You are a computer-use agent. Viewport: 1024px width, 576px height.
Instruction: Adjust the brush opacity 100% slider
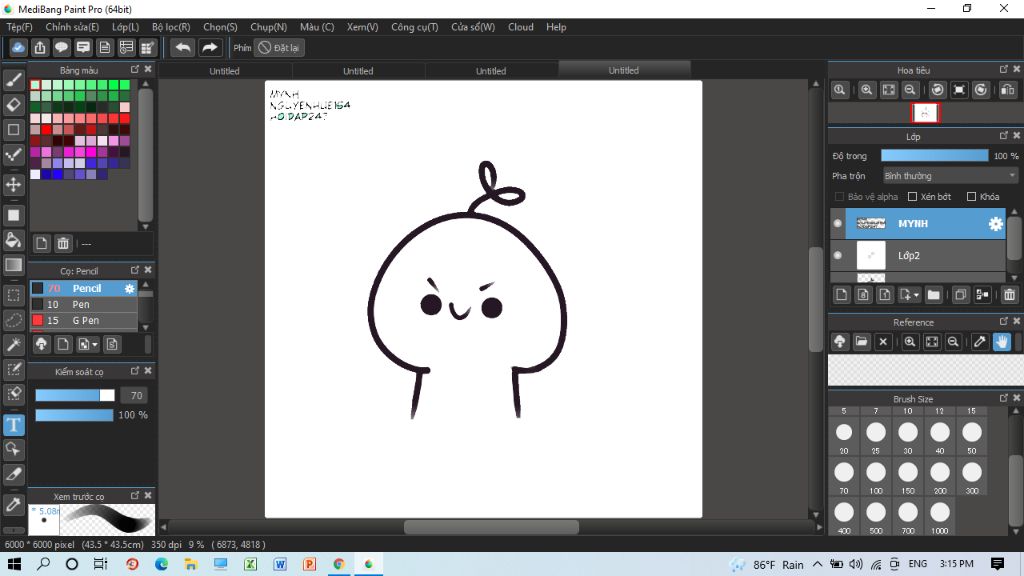click(74, 415)
